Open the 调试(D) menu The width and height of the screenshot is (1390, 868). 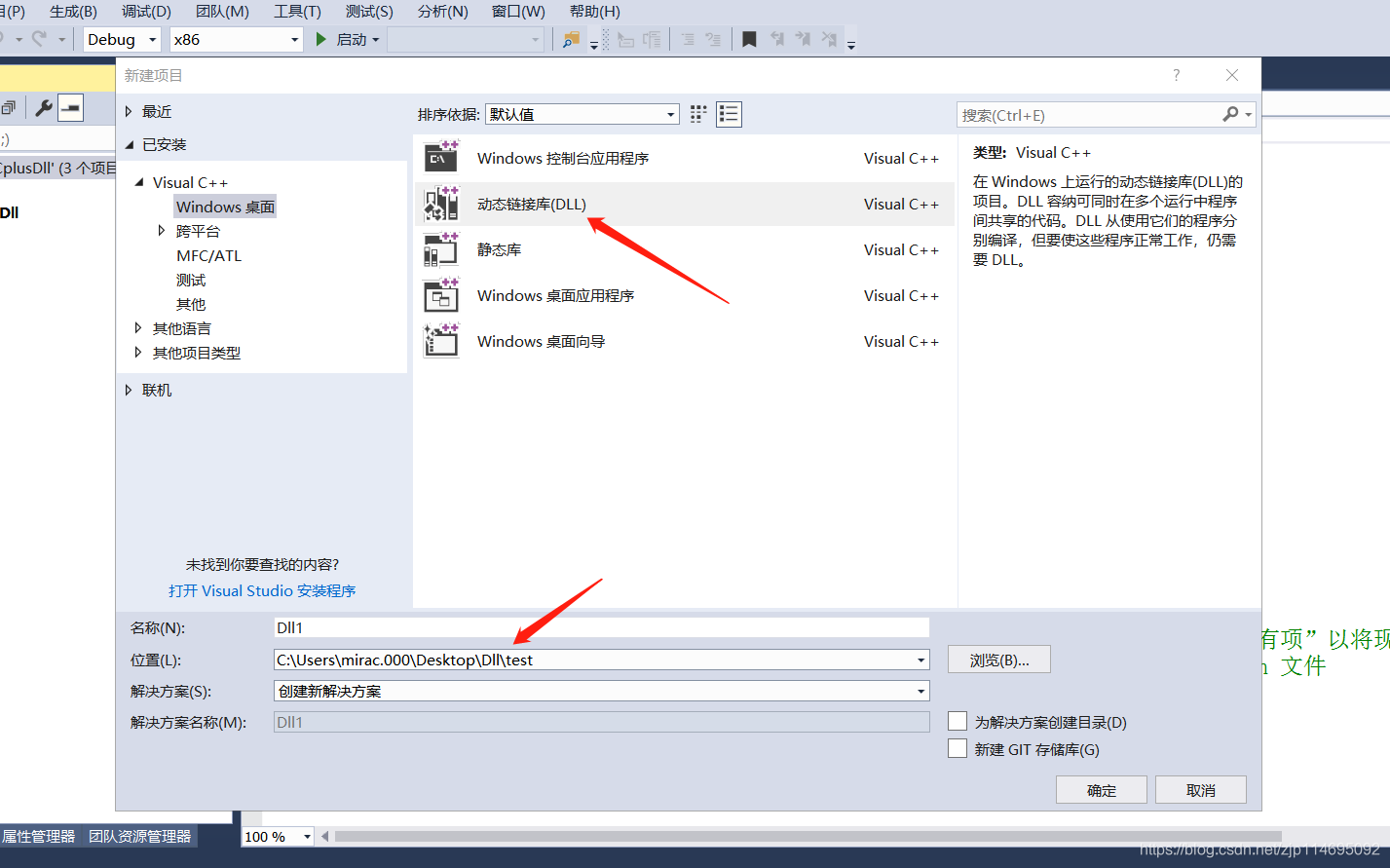(x=146, y=12)
